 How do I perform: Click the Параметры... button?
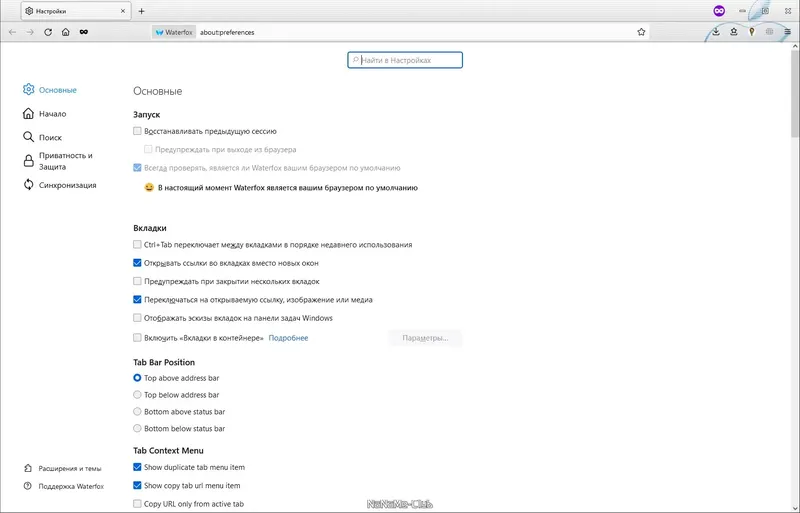point(425,338)
